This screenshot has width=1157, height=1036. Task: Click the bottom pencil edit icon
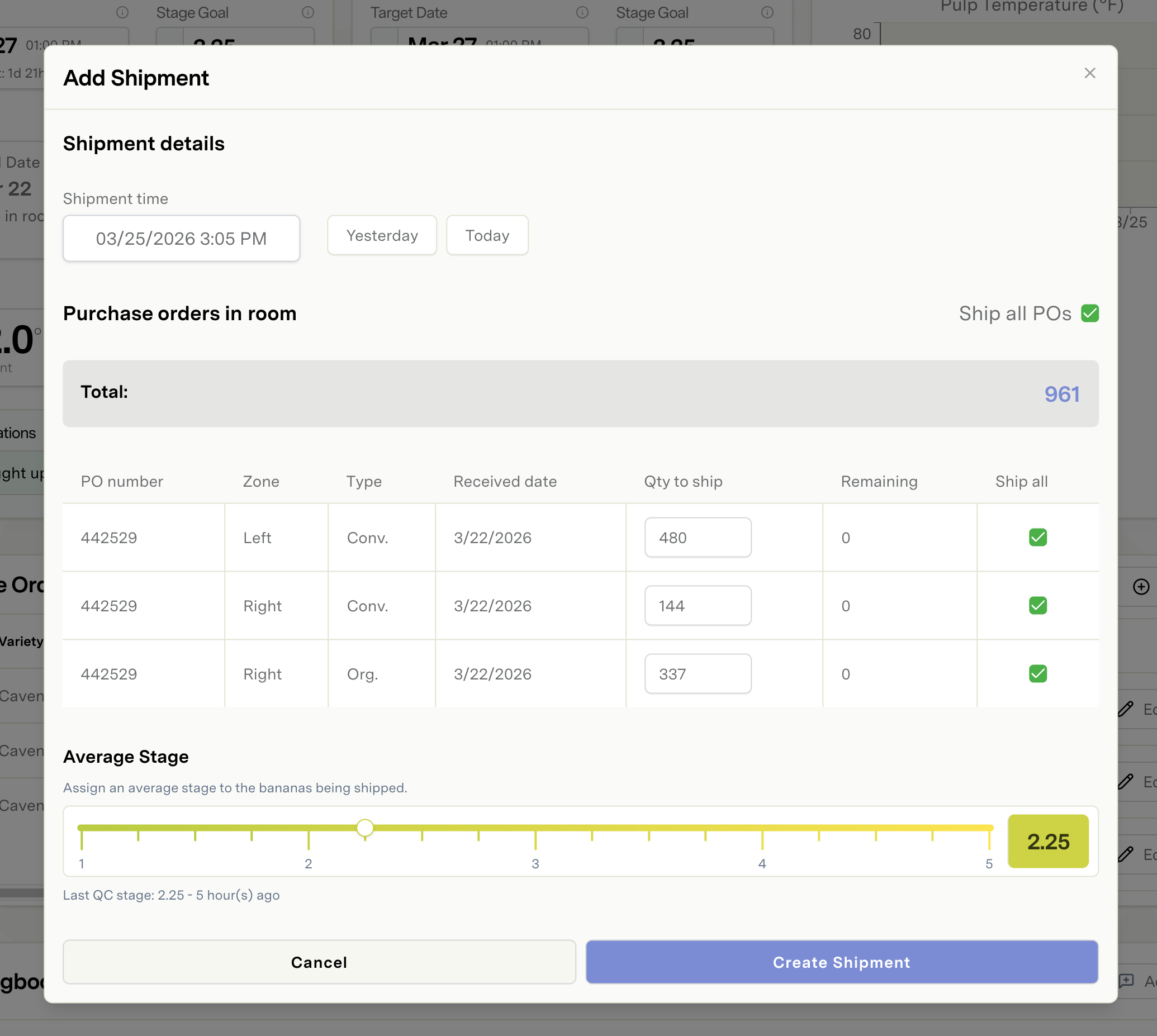tap(1126, 854)
